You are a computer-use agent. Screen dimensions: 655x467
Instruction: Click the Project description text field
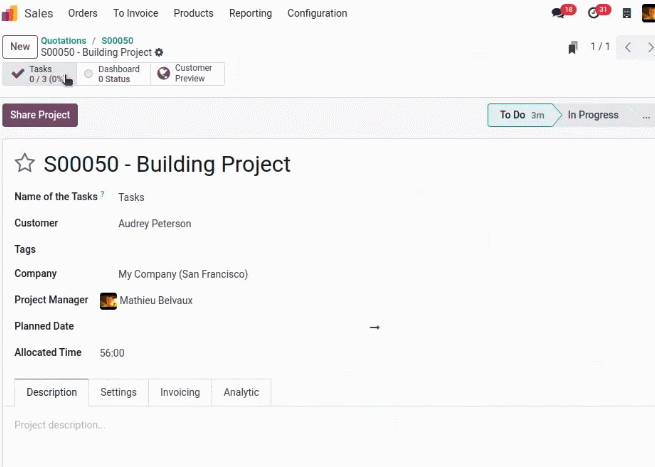coord(326,425)
